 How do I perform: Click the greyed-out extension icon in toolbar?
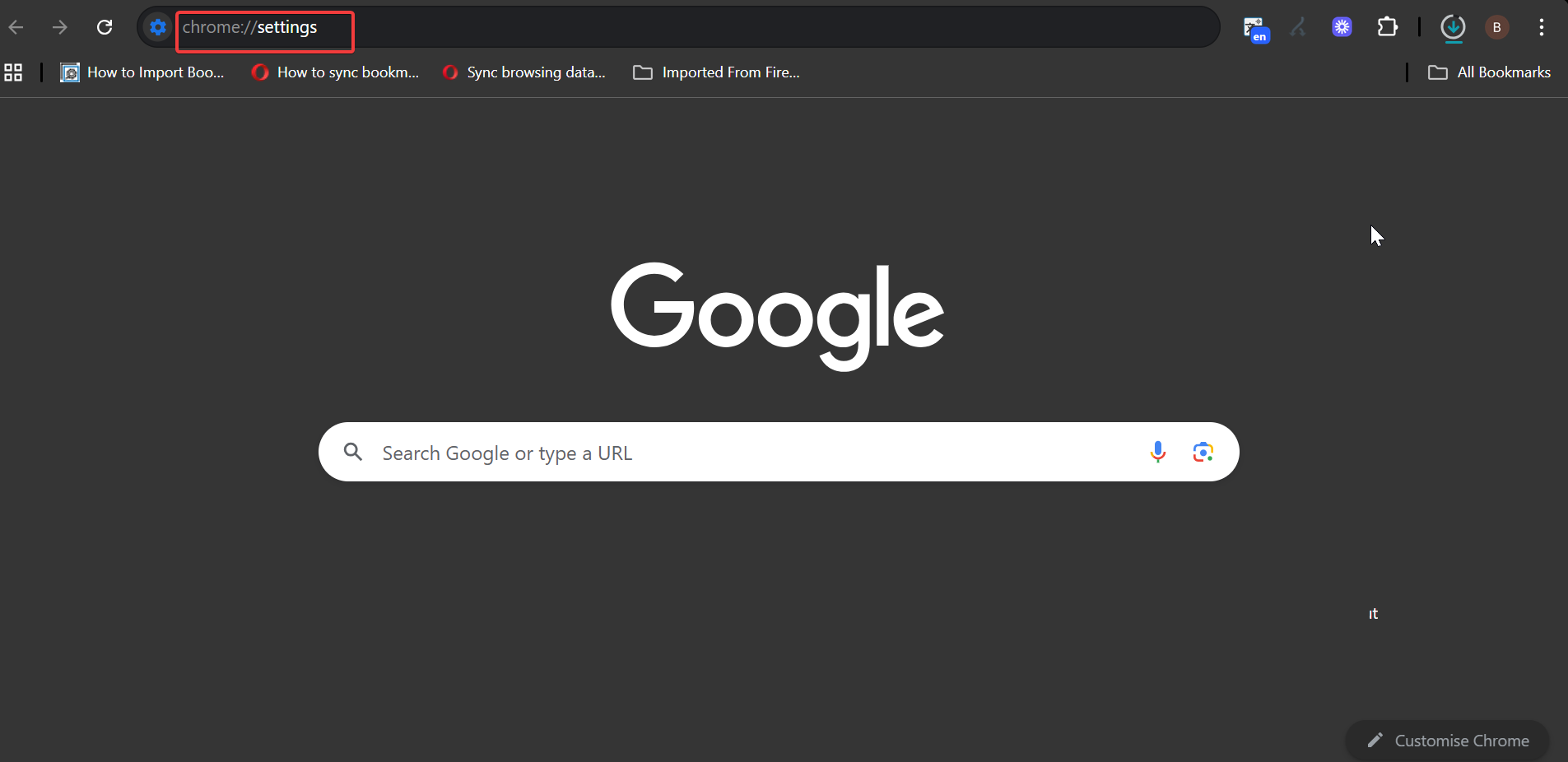point(1299,27)
